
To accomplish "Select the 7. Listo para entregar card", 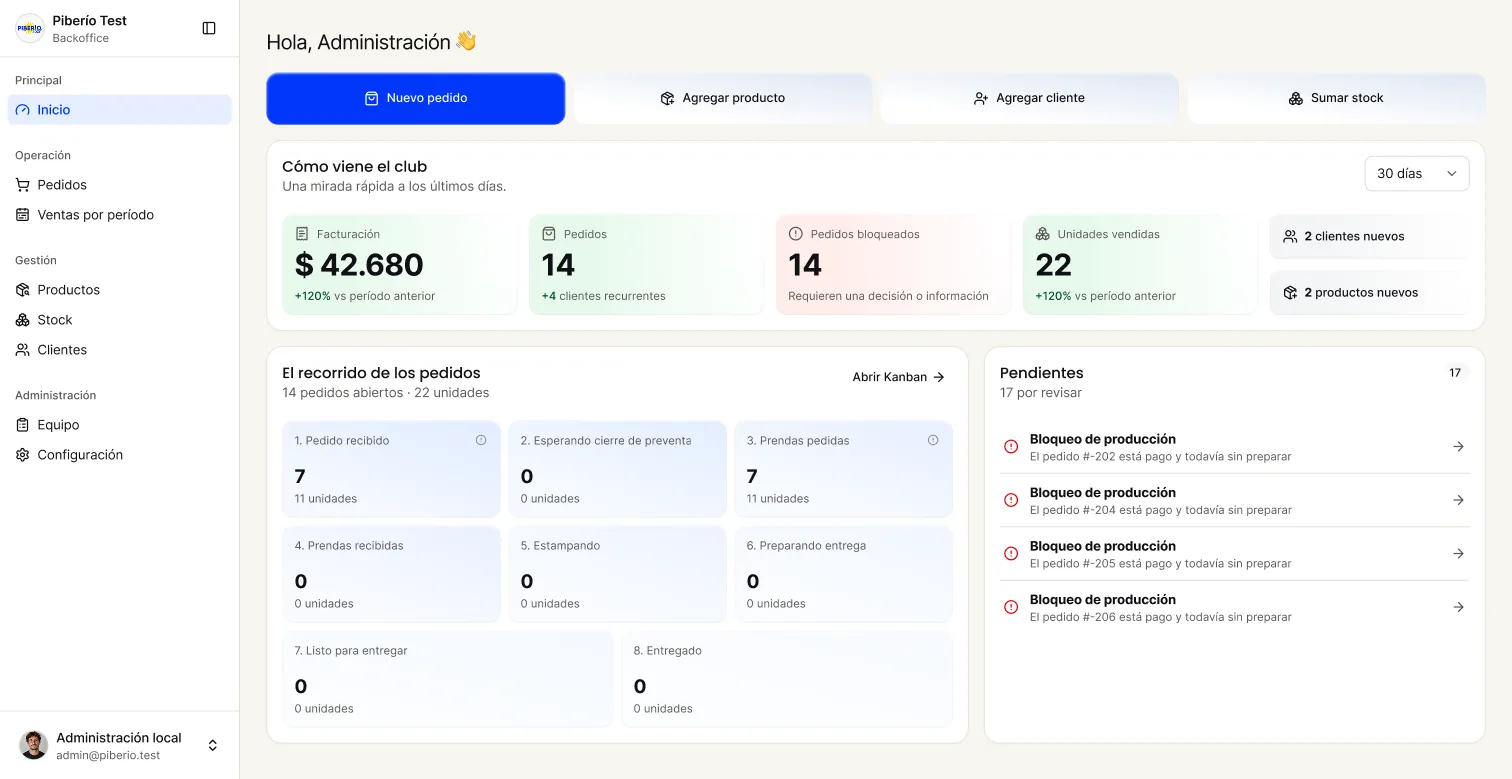I will tap(448, 679).
